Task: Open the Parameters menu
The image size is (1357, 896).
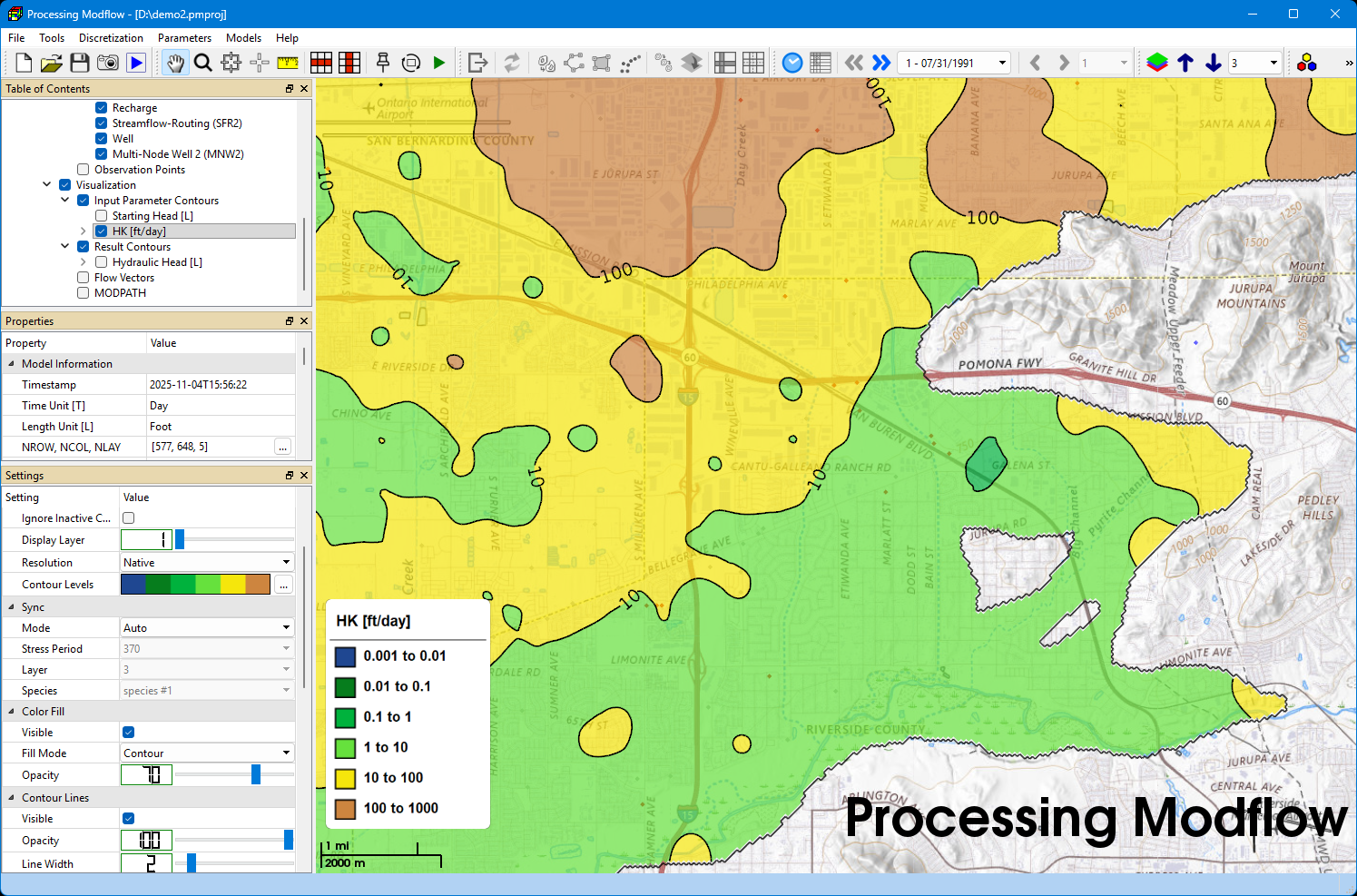Action: 184,38
